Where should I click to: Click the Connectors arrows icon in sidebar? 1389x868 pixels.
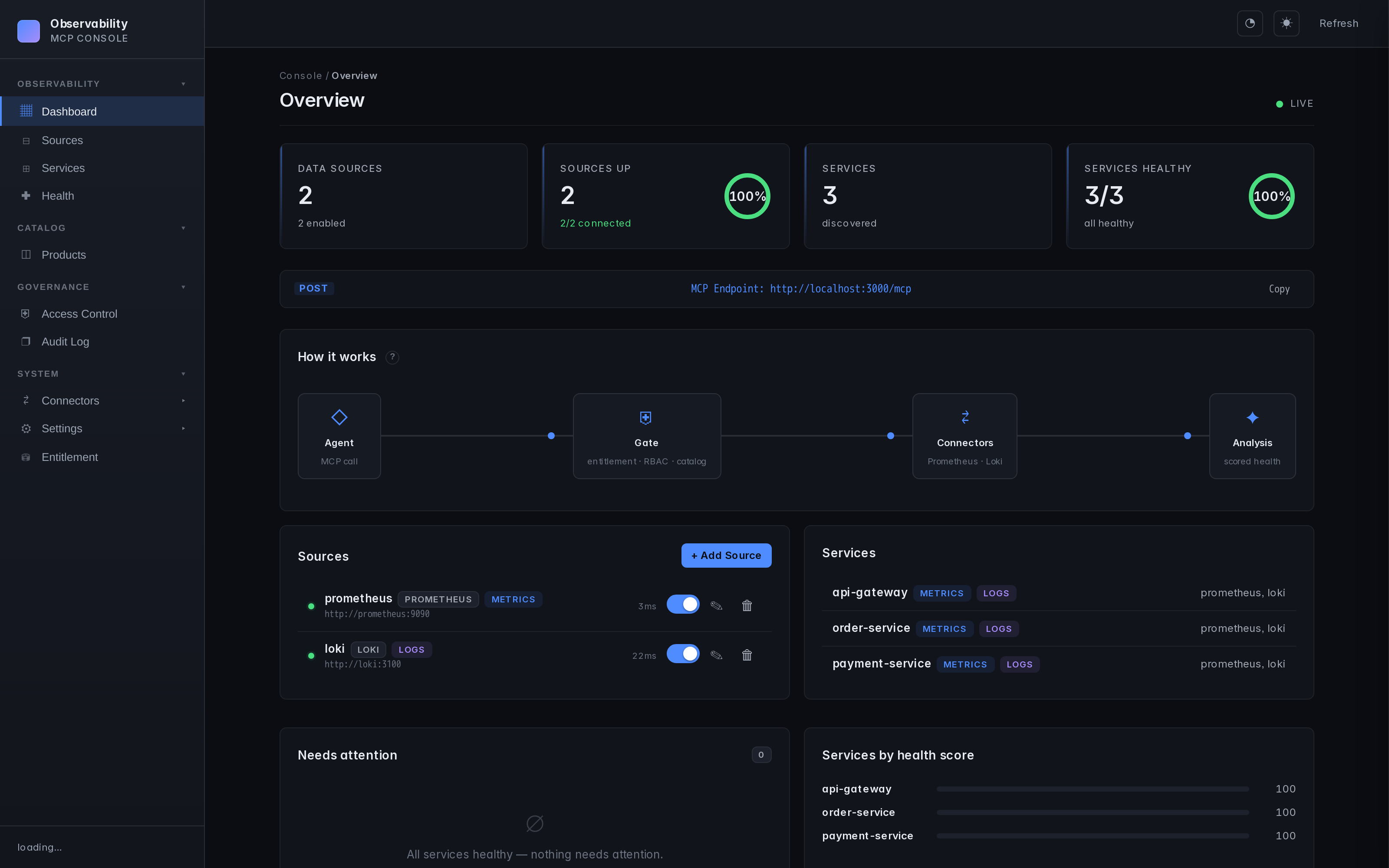click(26, 400)
